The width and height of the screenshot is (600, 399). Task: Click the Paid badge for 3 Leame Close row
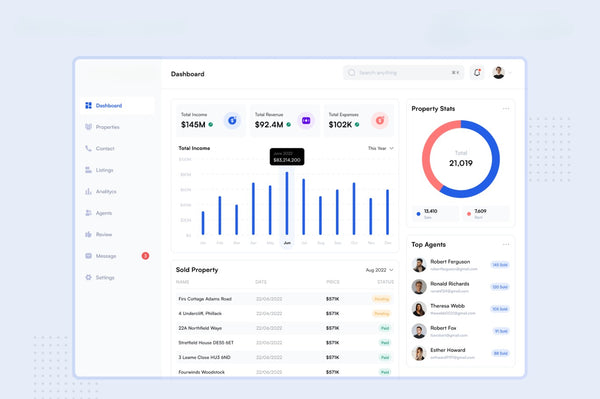pyautogui.click(x=385, y=357)
